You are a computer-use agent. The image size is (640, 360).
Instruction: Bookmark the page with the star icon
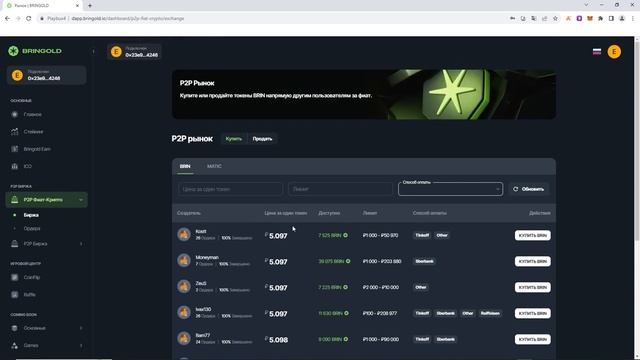(555, 18)
